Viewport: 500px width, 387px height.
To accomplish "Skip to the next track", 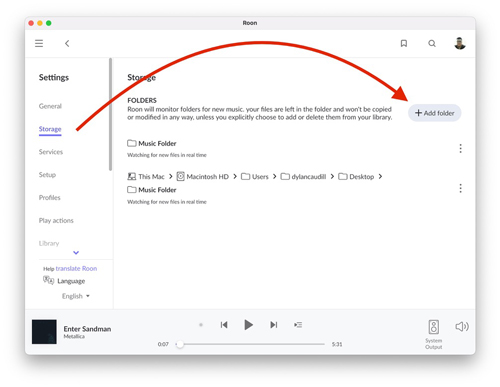I will click(x=274, y=325).
